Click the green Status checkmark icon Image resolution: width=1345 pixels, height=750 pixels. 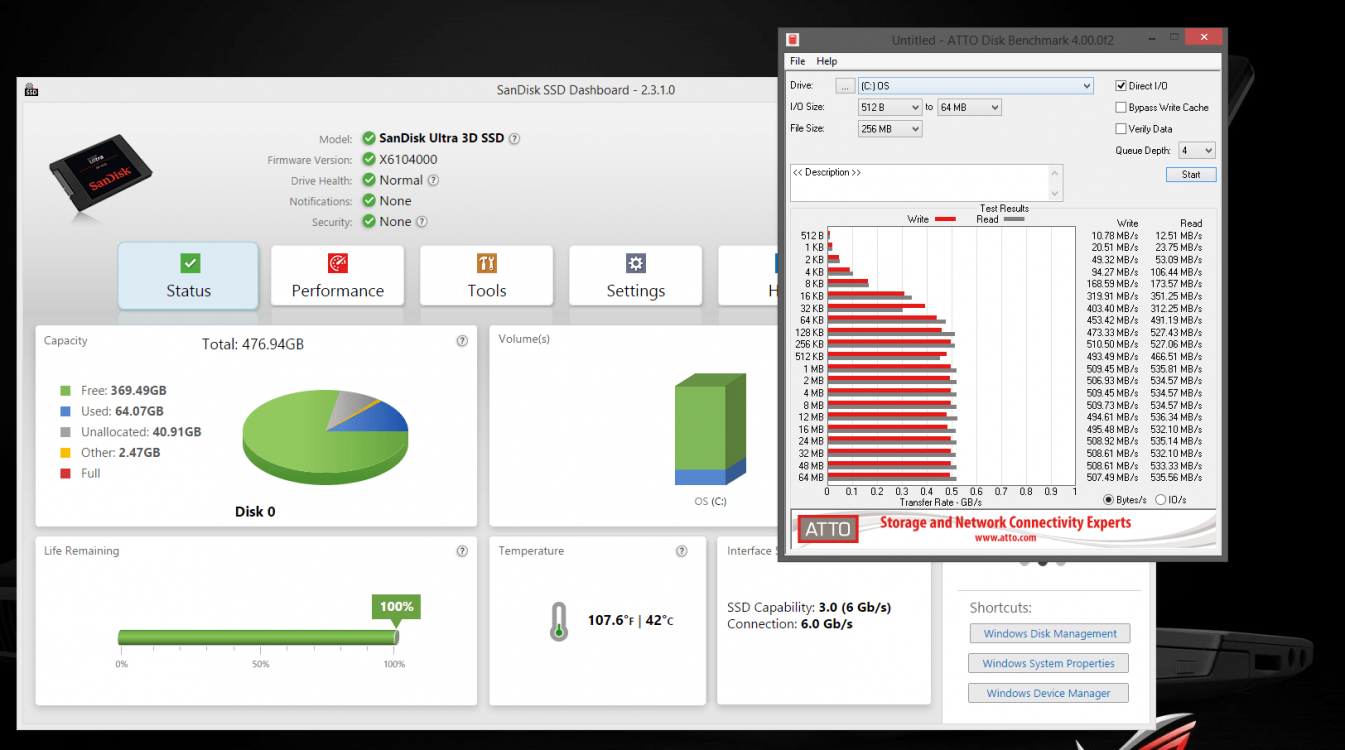(x=190, y=263)
